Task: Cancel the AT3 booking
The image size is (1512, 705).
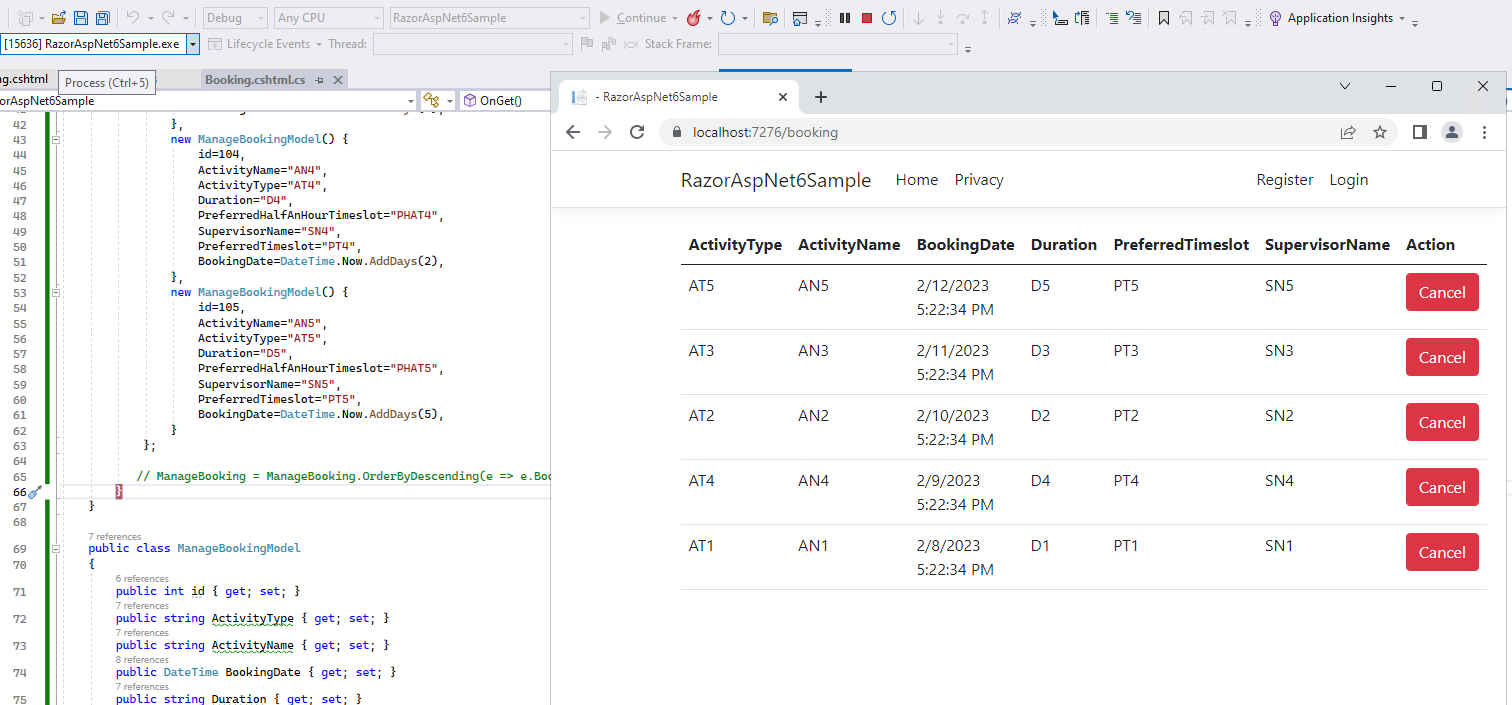Action: [x=1442, y=357]
